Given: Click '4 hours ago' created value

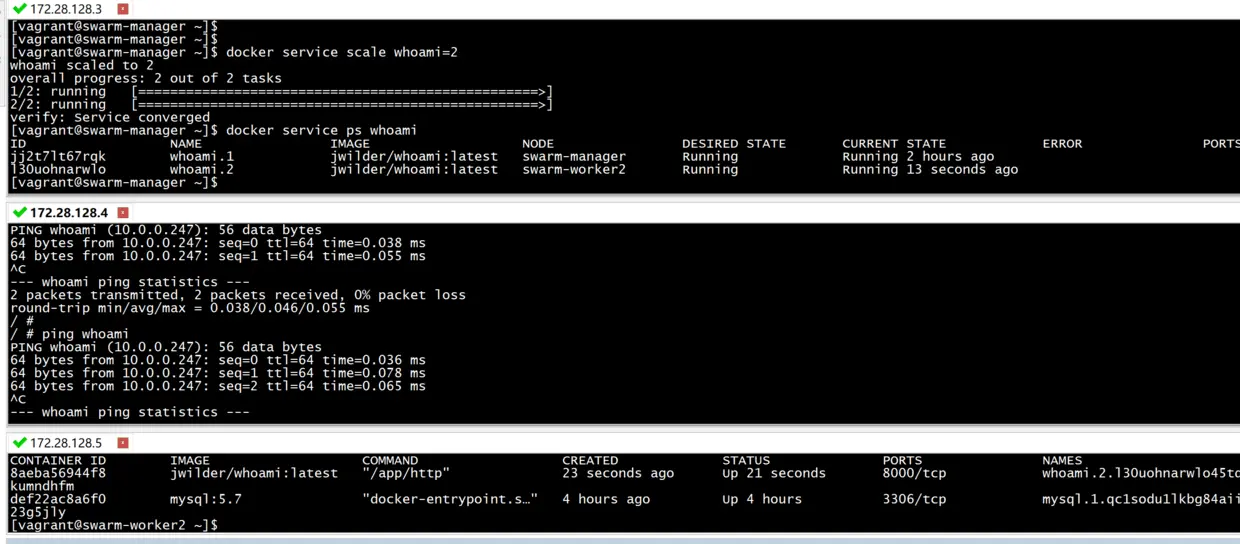Looking at the screenshot, I should 606,499.
